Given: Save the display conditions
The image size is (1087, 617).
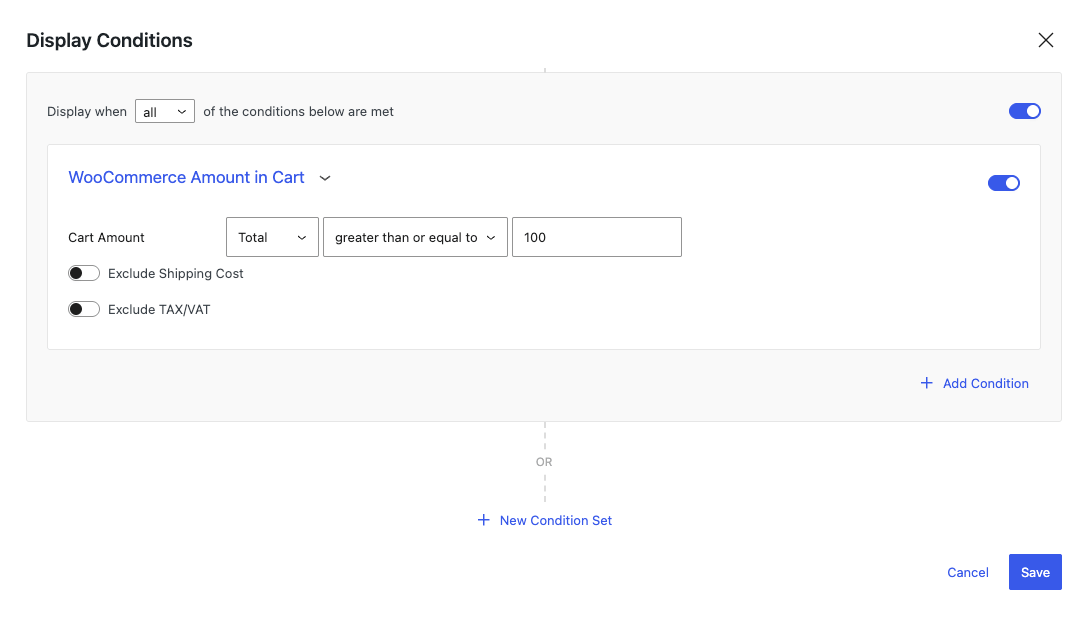Looking at the screenshot, I should point(1035,572).
